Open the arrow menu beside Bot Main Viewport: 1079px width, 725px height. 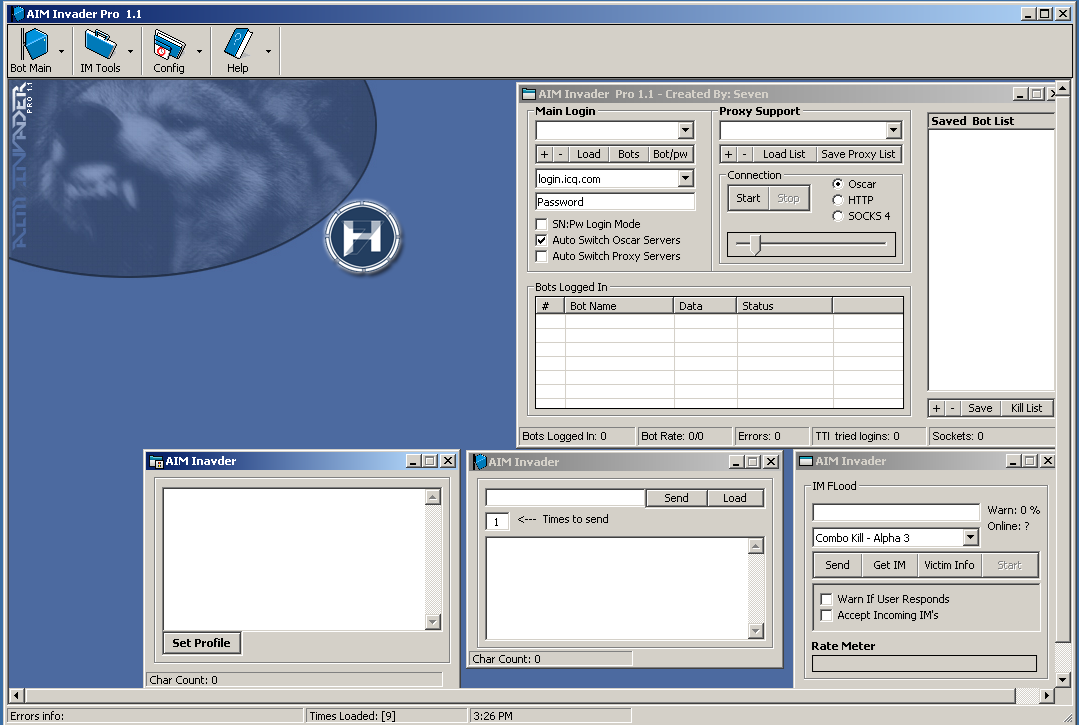click(62, 51)
